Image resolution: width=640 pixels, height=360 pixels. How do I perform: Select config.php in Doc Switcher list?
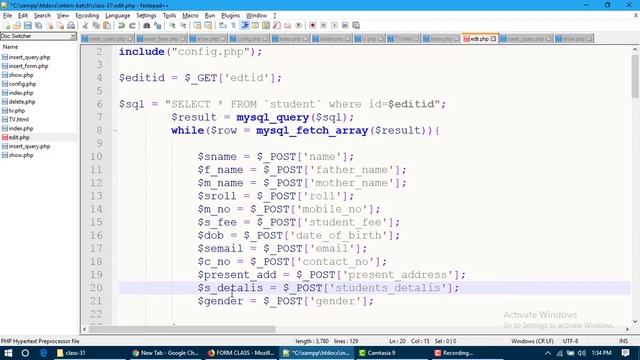tap(22, 84)
